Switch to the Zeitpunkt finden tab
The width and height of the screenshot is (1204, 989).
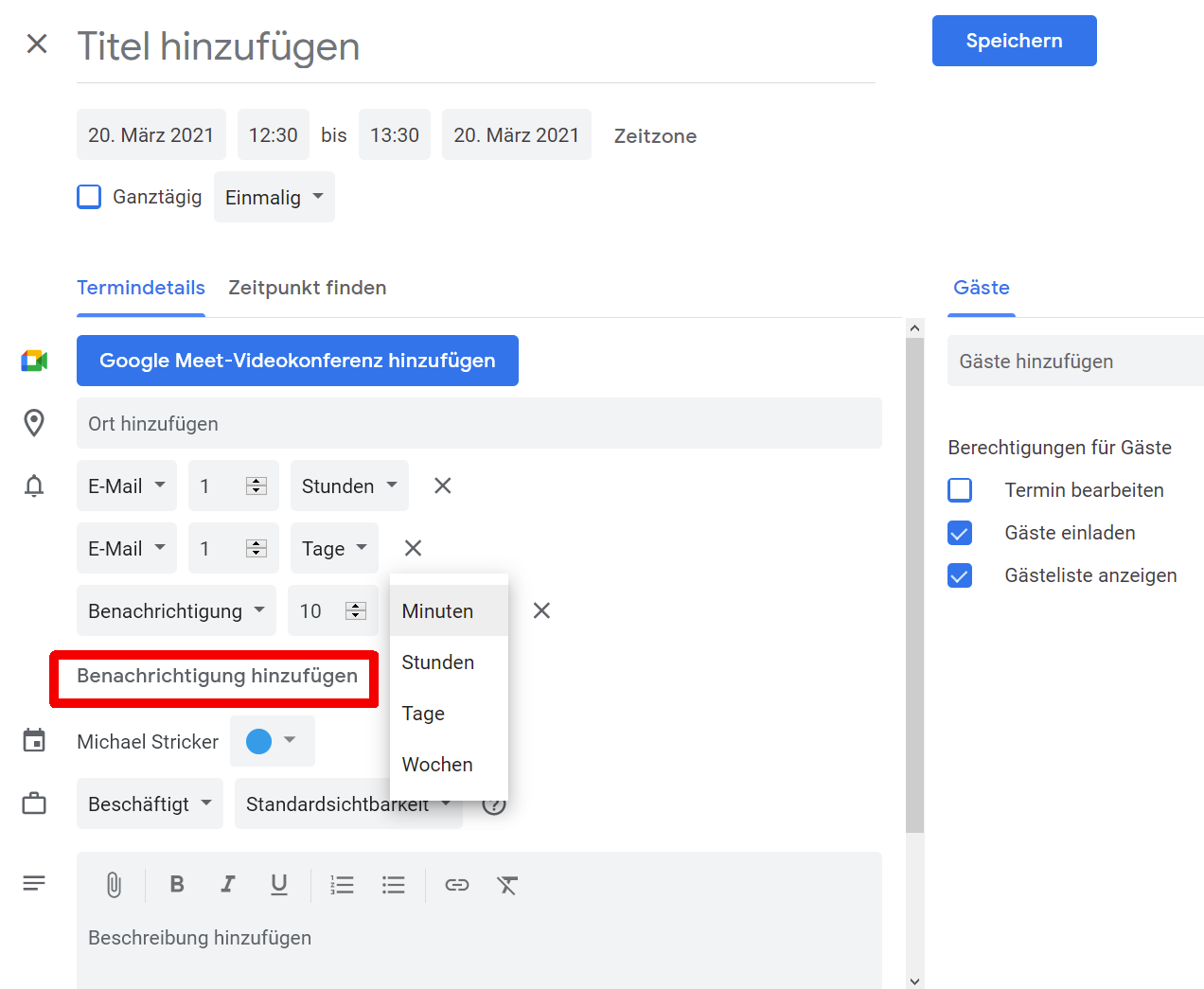[x=308, y=288]
